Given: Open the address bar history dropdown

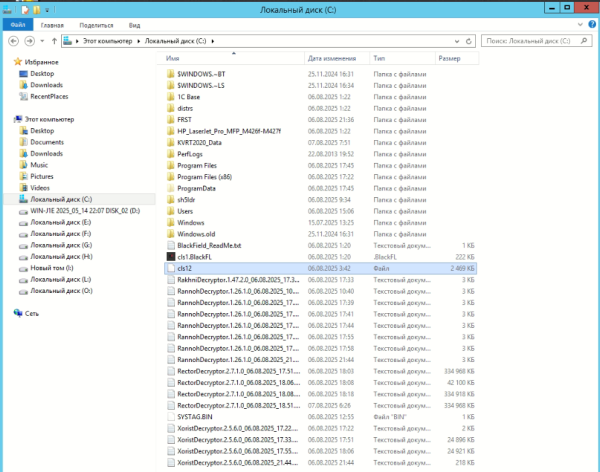Looking at the screenshot, I should coord(457,41).
